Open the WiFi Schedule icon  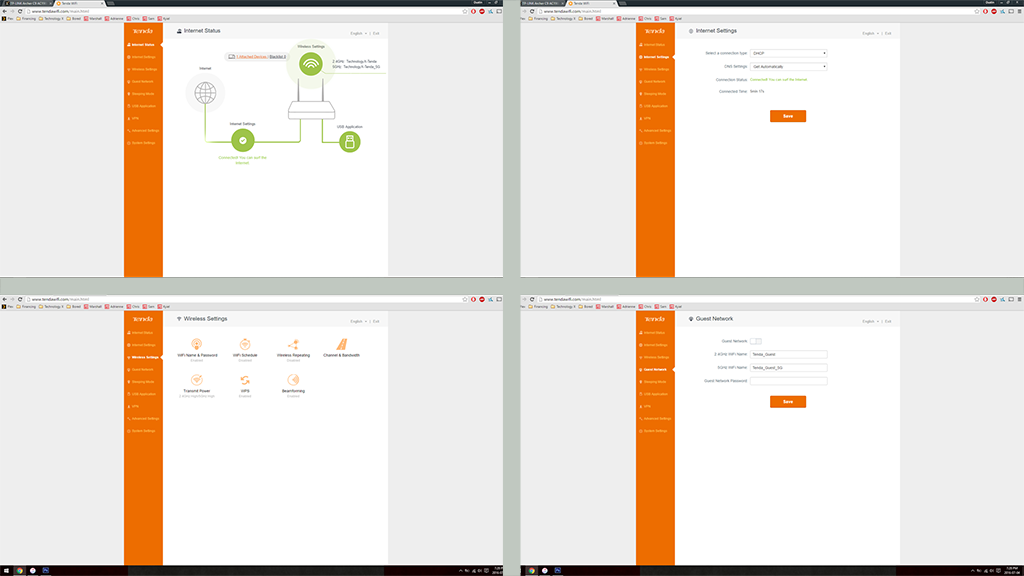pos(245,344)
